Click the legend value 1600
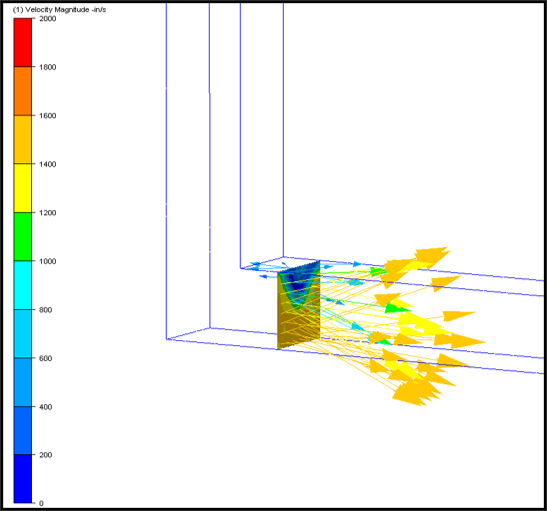 47,115
